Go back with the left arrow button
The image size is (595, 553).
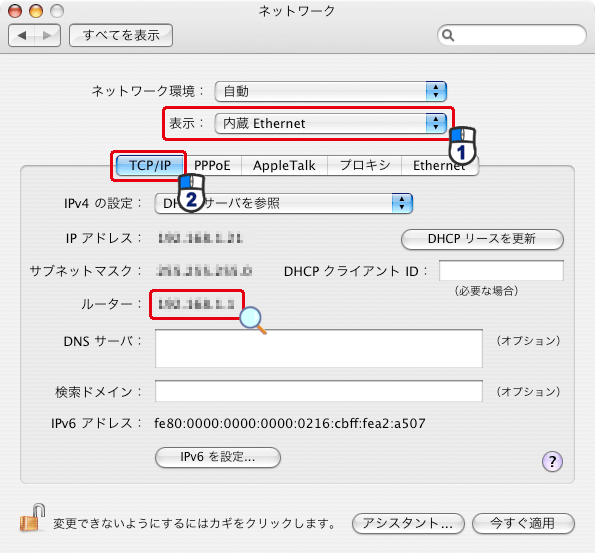click(22, 36)
